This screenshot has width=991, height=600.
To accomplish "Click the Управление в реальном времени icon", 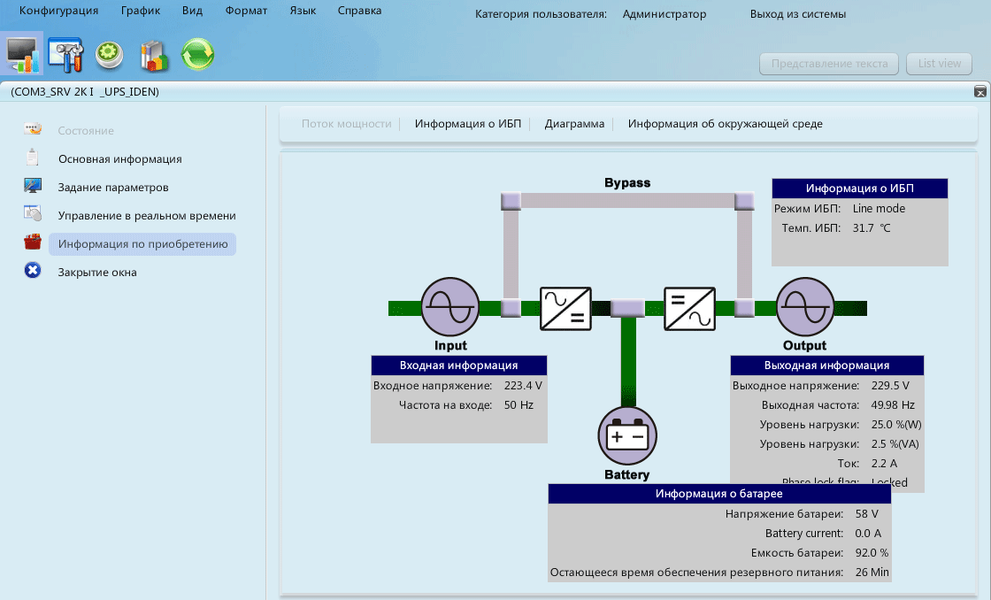I will click(32, 214).
